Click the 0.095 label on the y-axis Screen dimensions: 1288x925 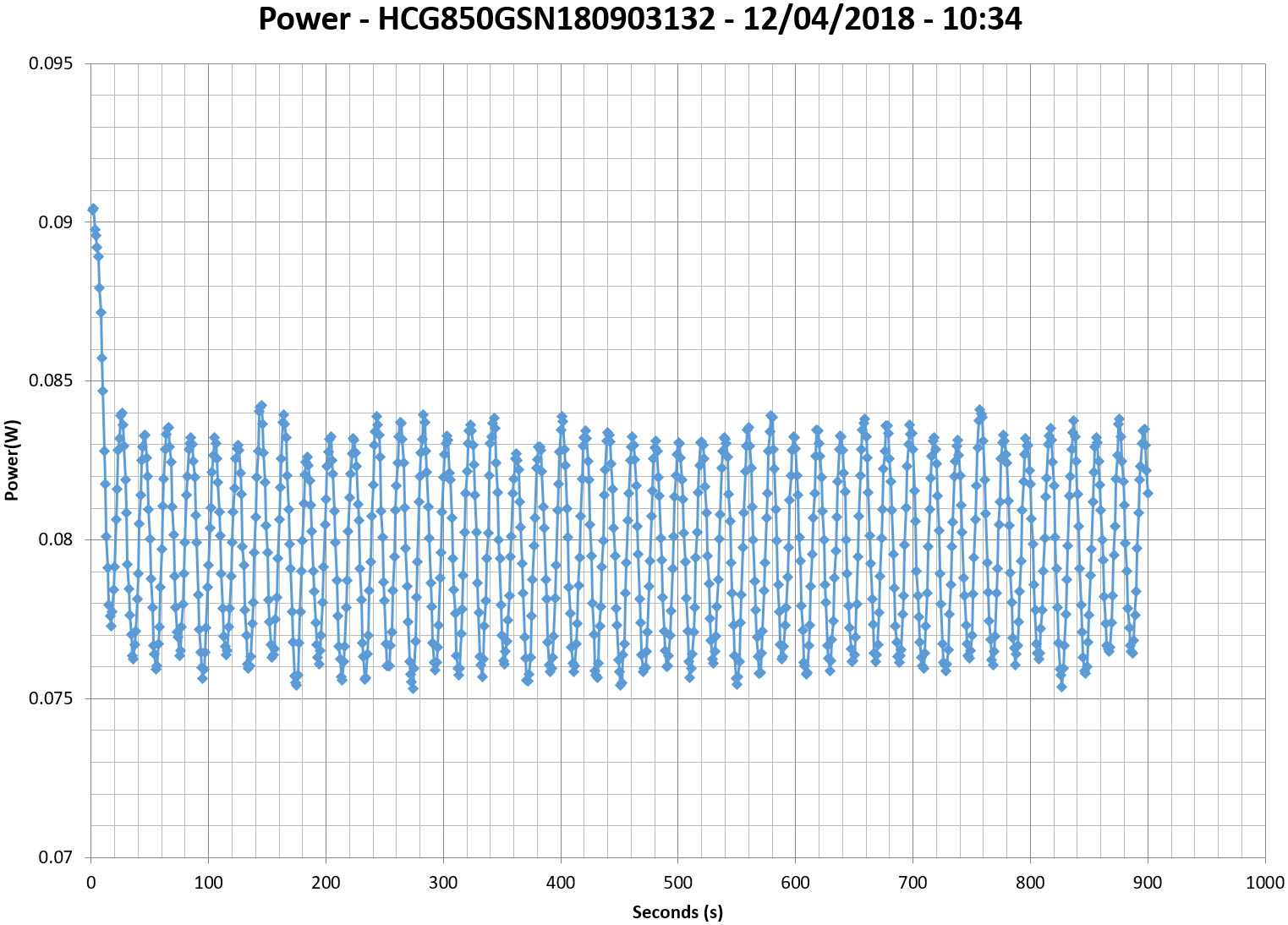pyautogui.click(x=51, y=63)
